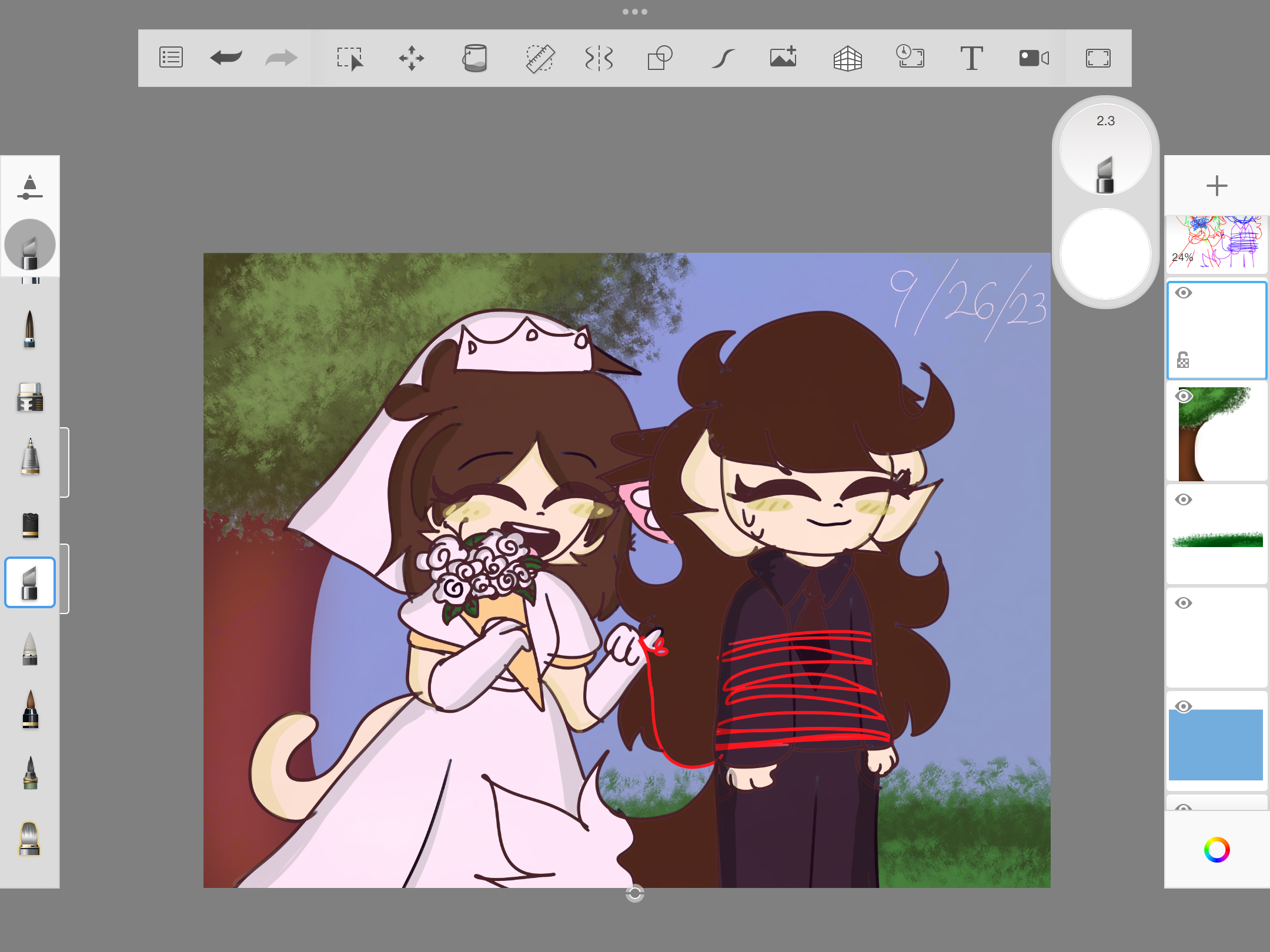Select the Selection tool
1270x952 pixels.
[350, 58]
